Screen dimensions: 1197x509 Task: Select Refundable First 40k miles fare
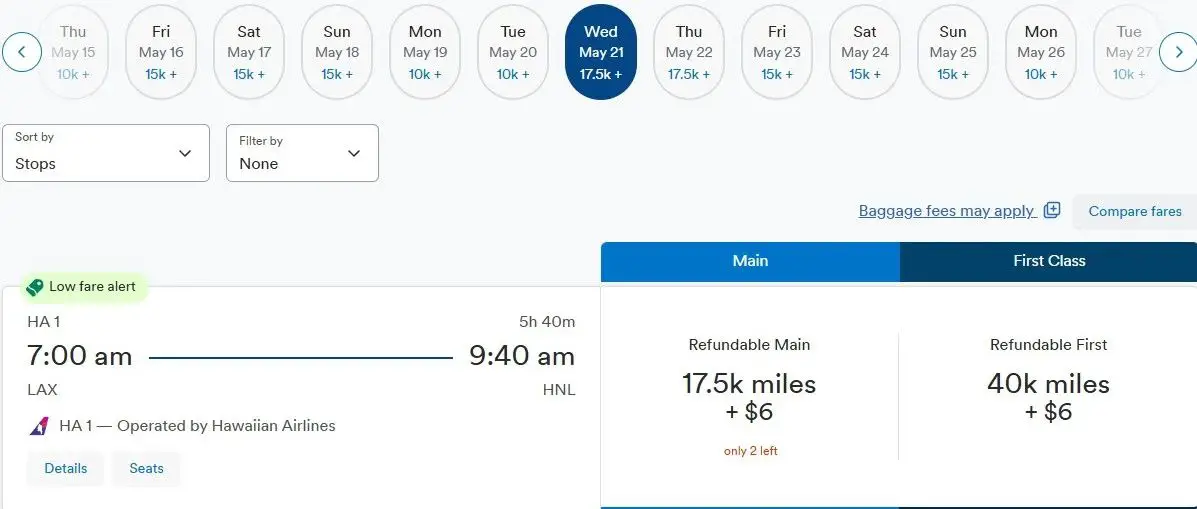tap(1048, 397)
